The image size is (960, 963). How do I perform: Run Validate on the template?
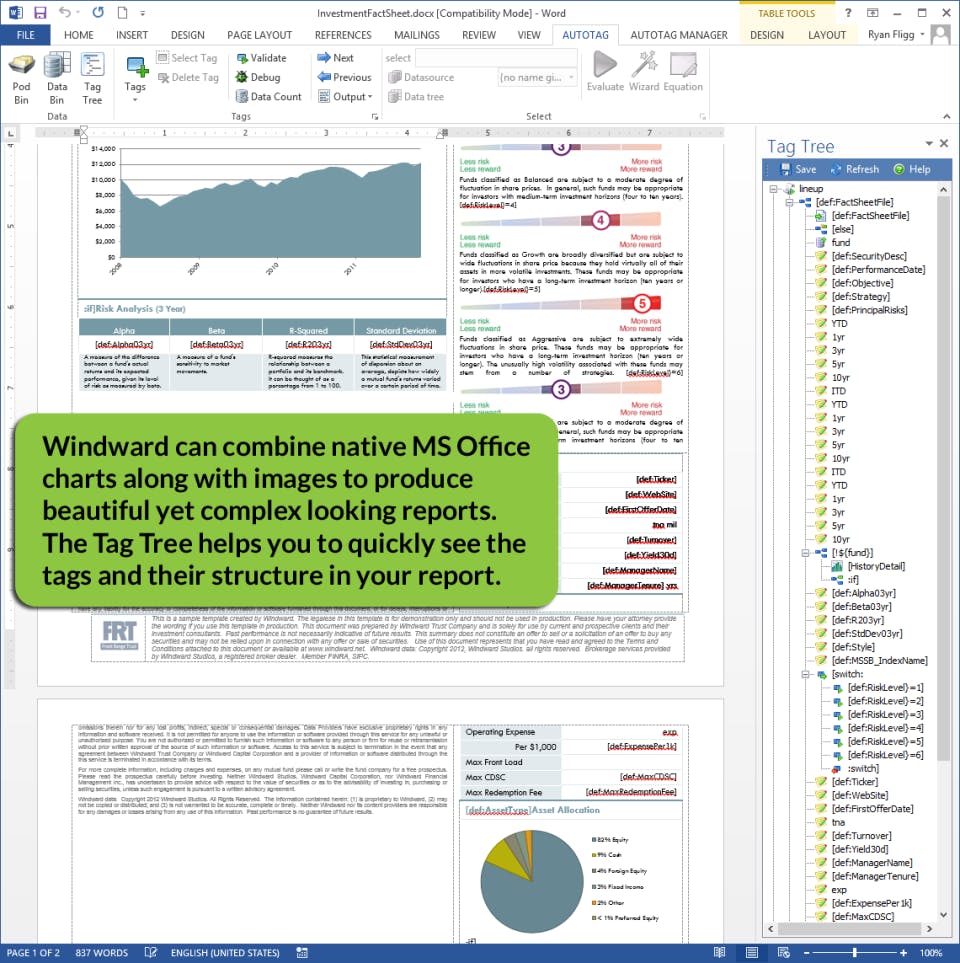pos(261,58)
